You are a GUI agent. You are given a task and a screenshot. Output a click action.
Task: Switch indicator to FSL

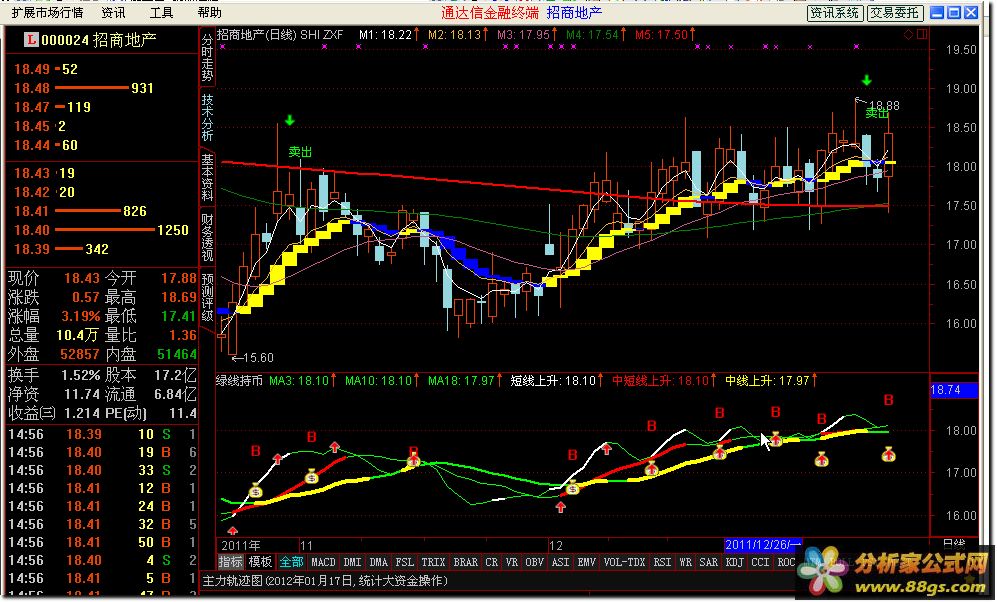(404, 562)
